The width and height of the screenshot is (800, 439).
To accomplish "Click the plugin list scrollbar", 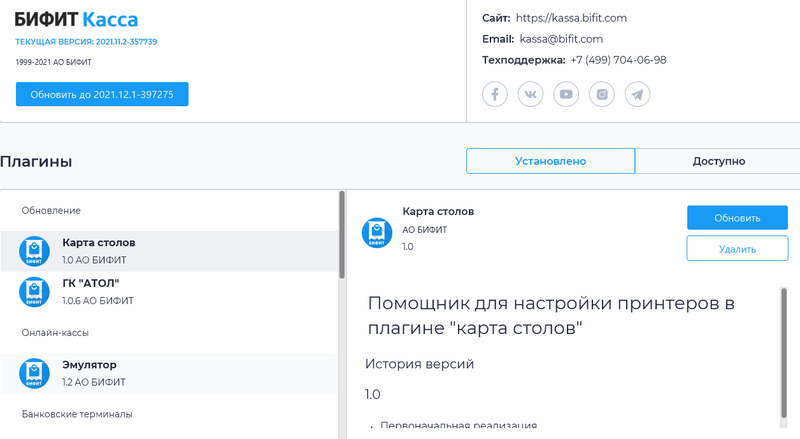I will coord(342,235).
